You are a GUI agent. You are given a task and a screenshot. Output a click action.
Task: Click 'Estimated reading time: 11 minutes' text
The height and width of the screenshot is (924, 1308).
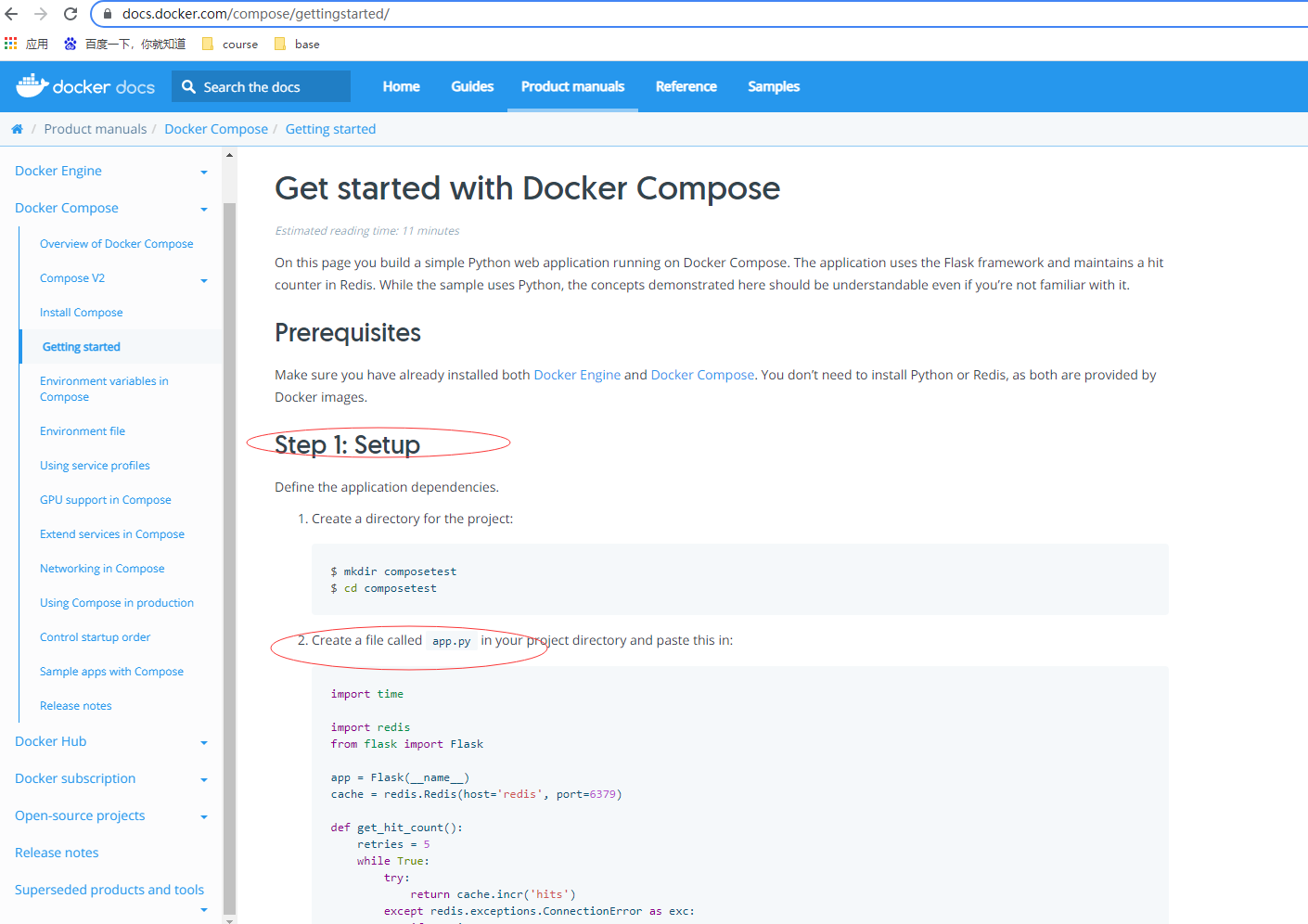(367, 231)
